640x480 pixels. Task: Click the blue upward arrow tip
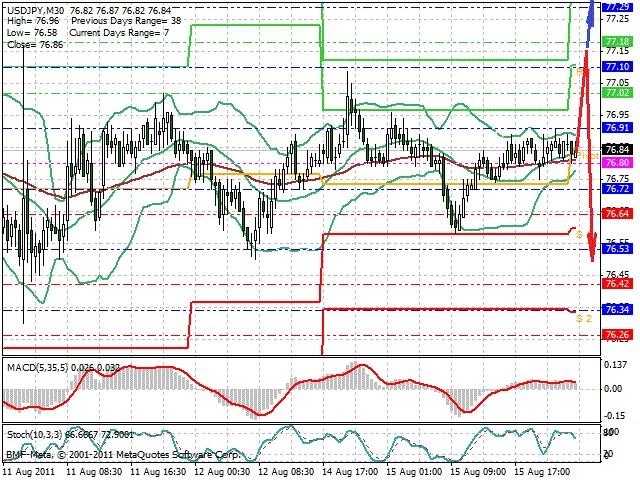pos(593,4)
